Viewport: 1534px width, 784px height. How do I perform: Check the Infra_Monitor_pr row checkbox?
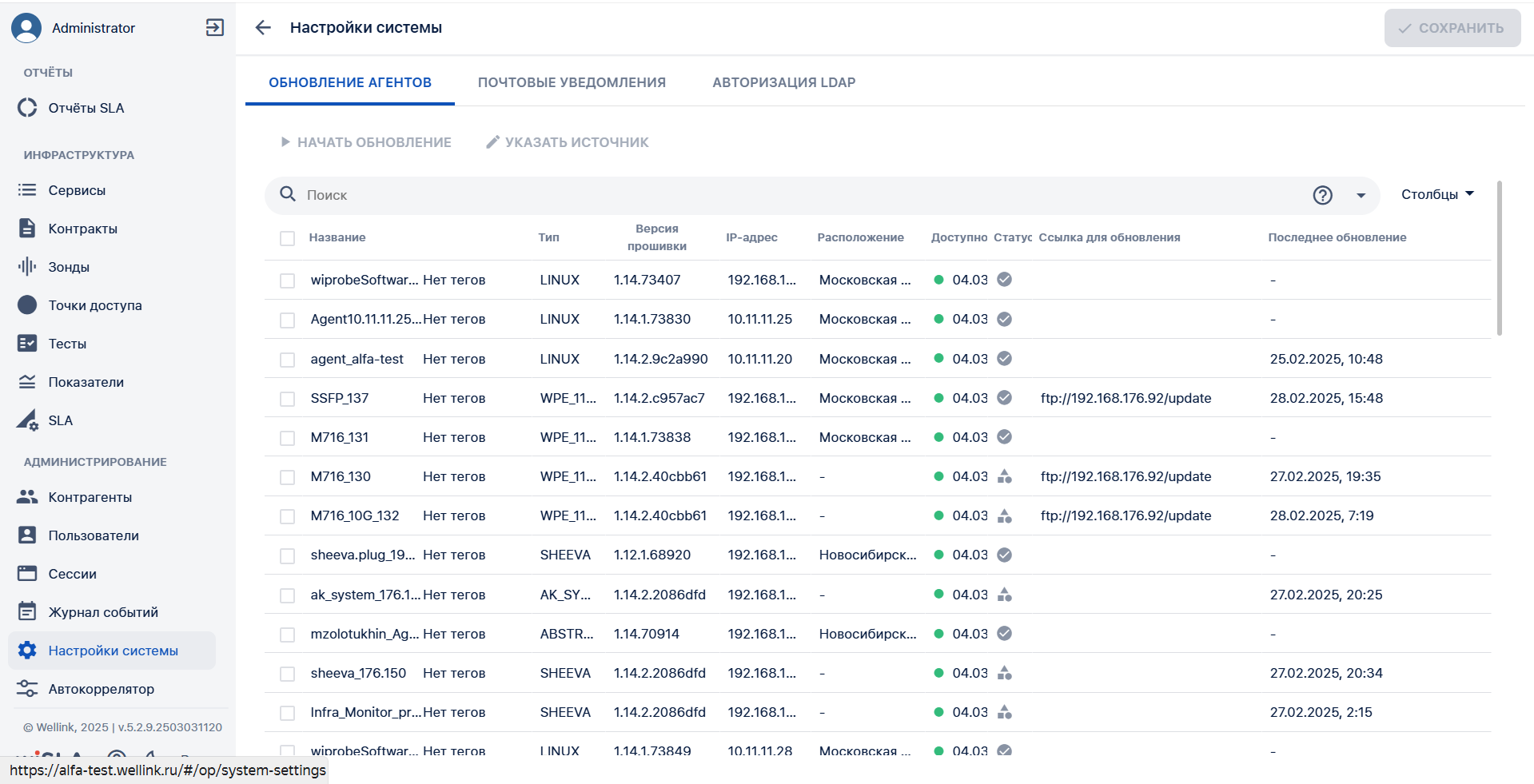coord(288,713)
